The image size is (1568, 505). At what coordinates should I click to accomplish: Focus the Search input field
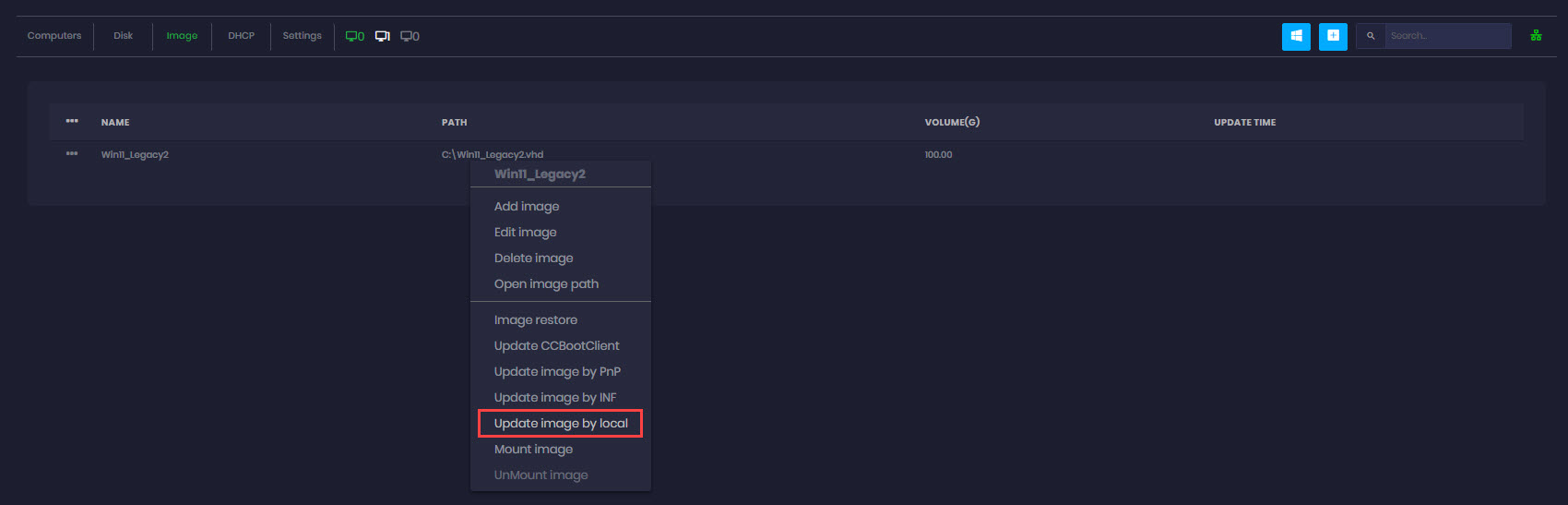1446,36
